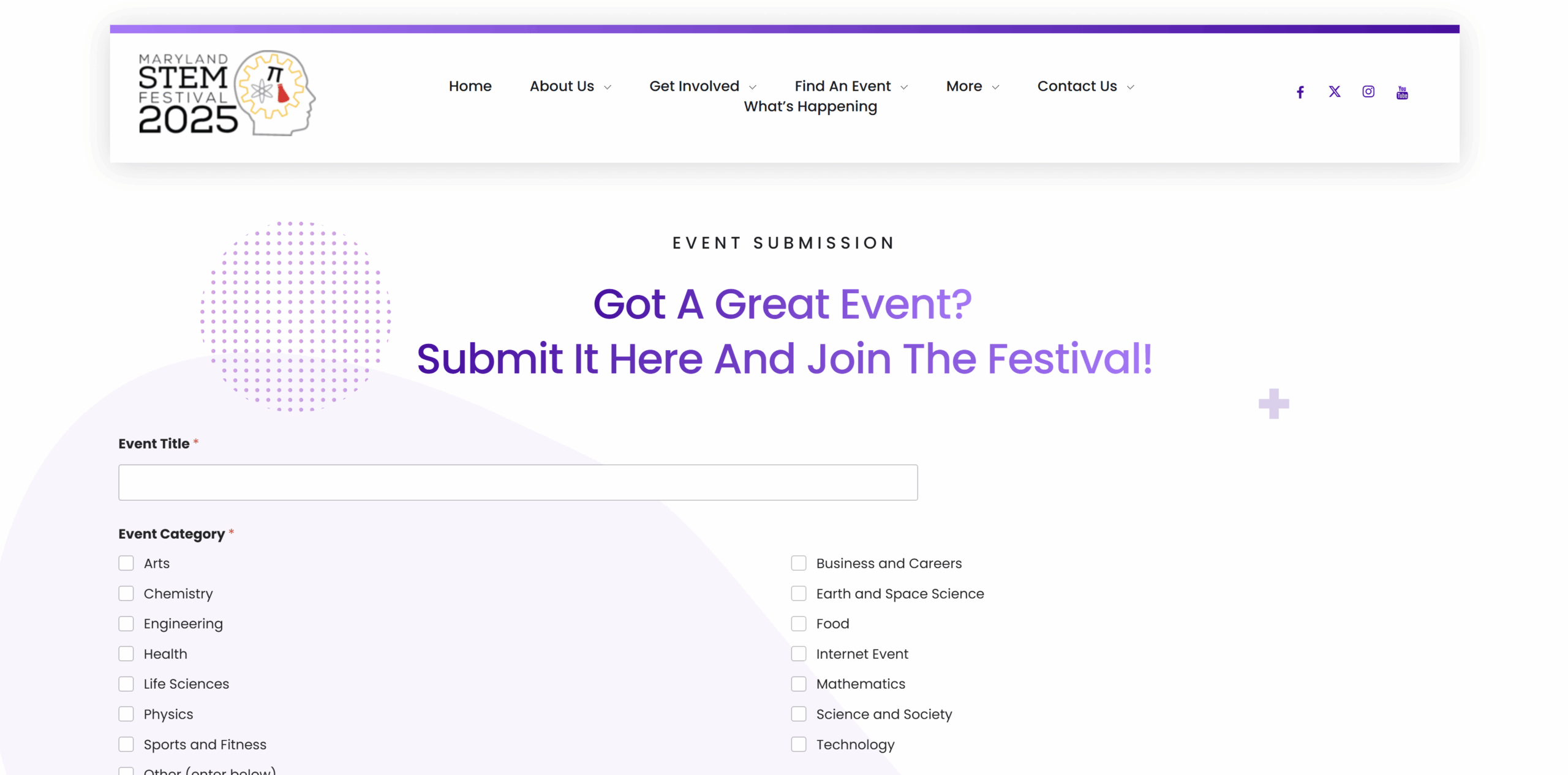This screenshot has width=1568, height=775.
Task: Check the Arts category checkbox
Action: [126, 563]
